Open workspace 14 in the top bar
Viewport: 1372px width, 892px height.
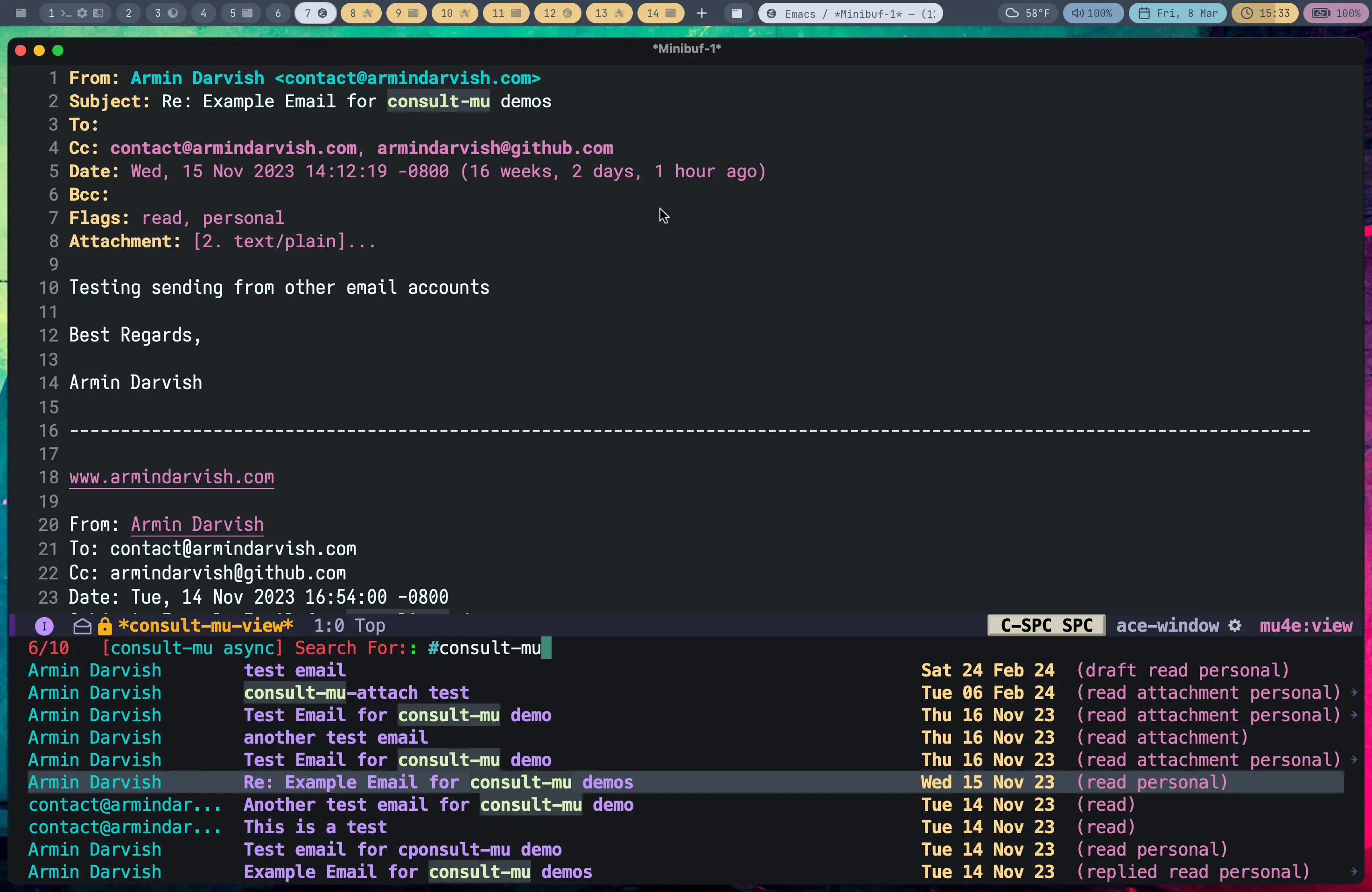pos(661,13)
